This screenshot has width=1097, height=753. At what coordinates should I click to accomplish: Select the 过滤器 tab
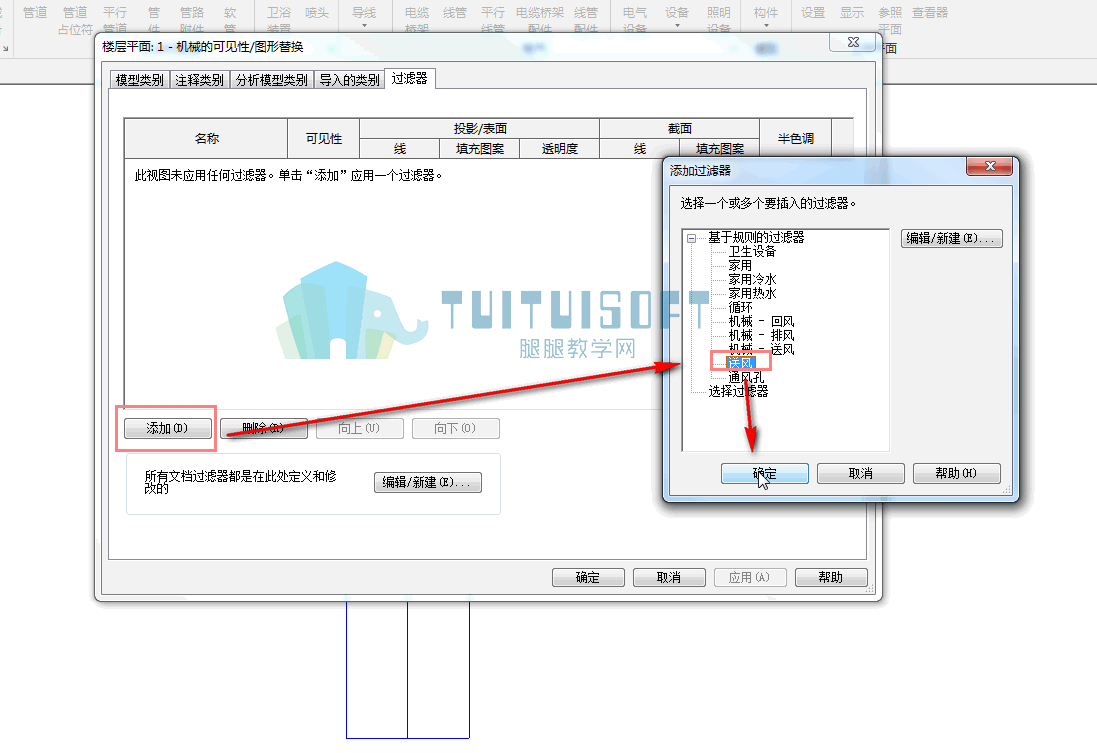[409, 78]
